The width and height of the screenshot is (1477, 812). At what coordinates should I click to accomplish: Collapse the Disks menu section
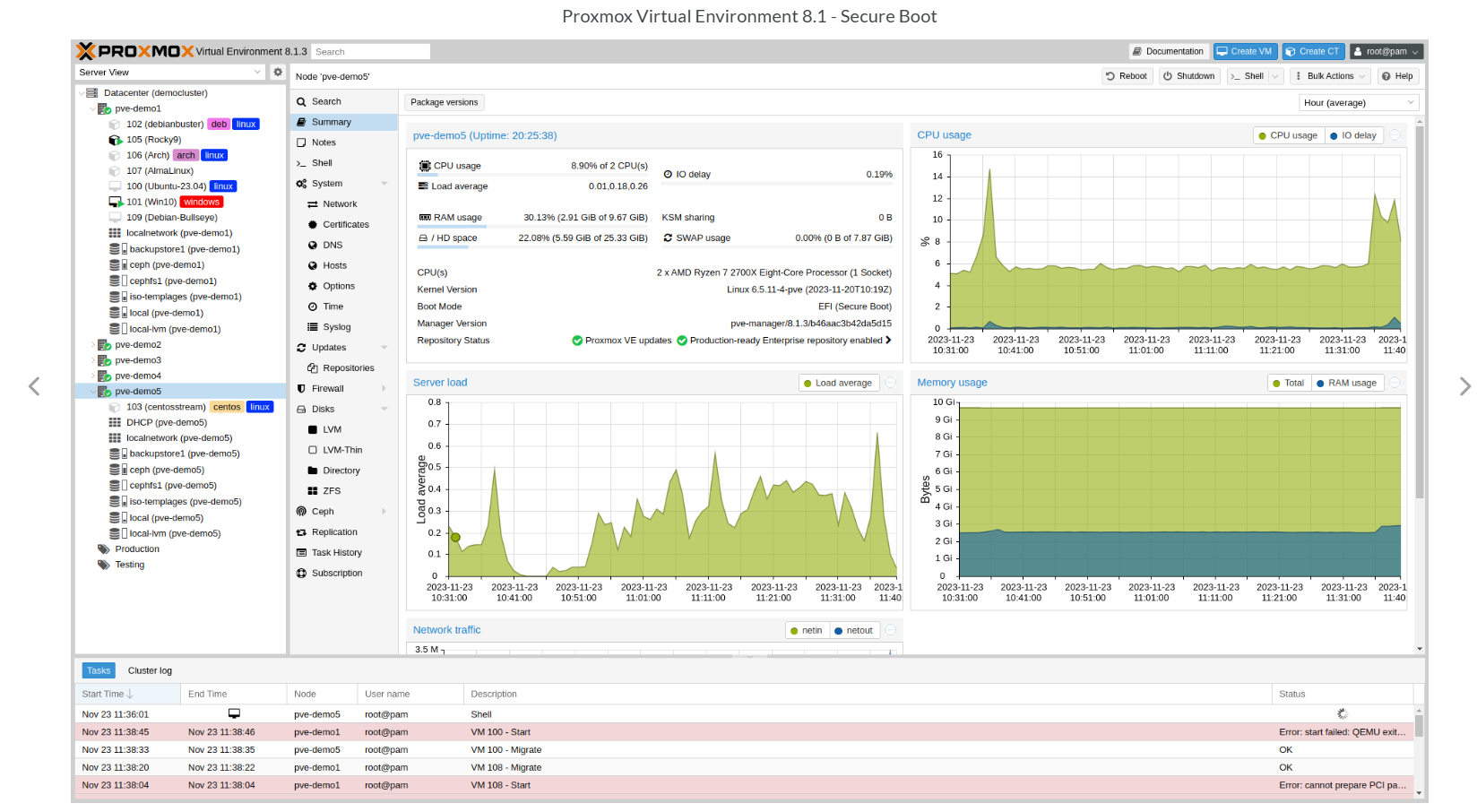(x=384, y=410)
